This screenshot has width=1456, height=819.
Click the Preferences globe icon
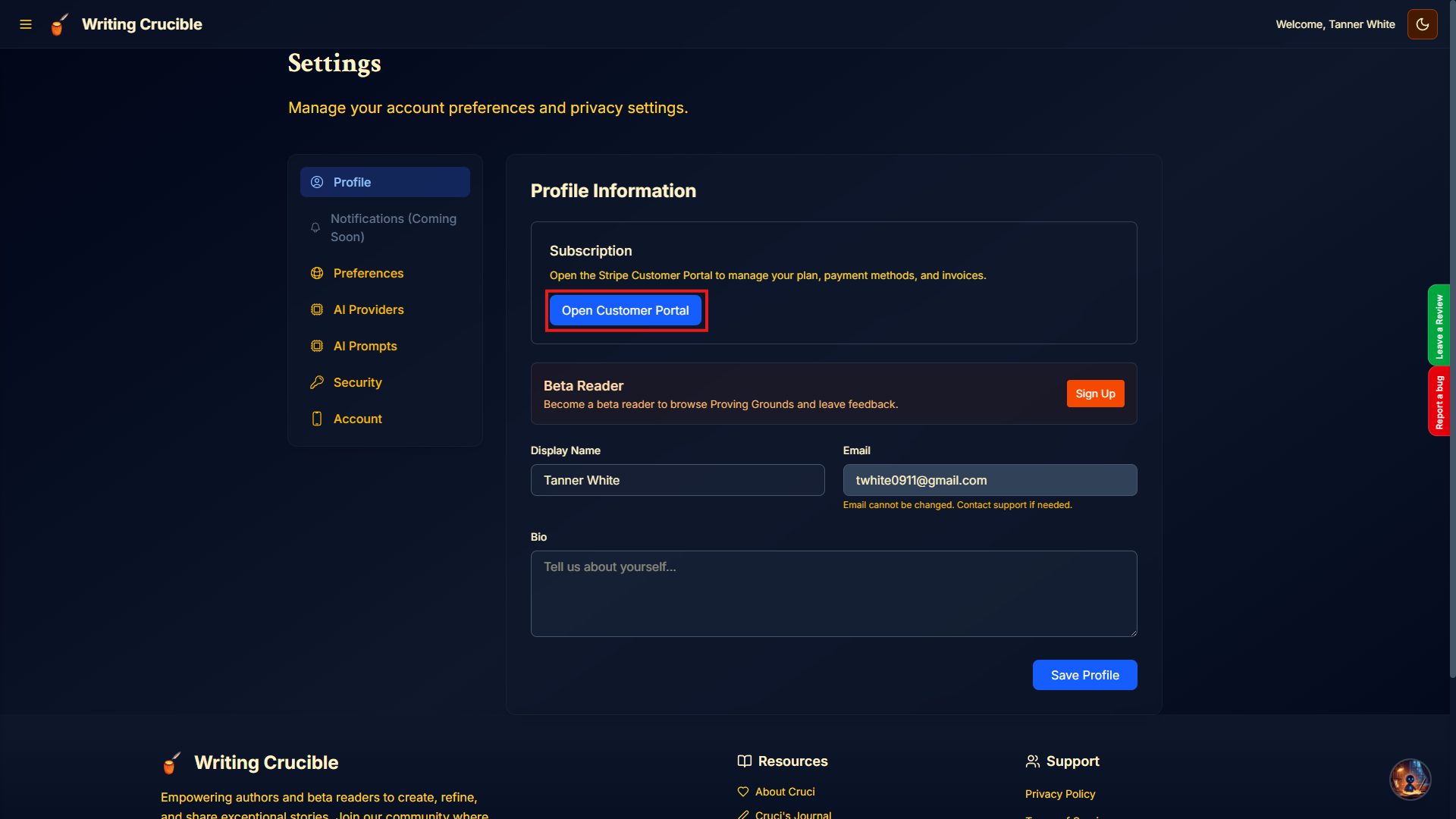(317, 273)
